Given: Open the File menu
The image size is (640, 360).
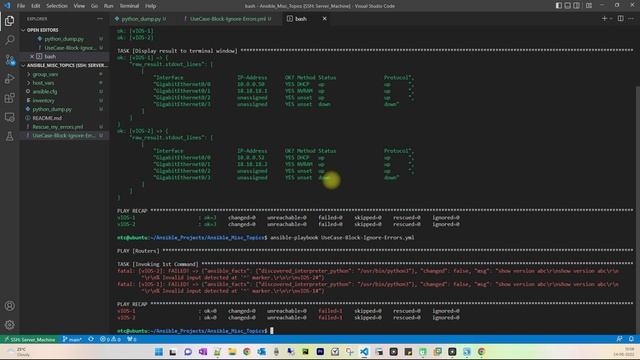Looking at the screenshot, I should tap(21, 6).
